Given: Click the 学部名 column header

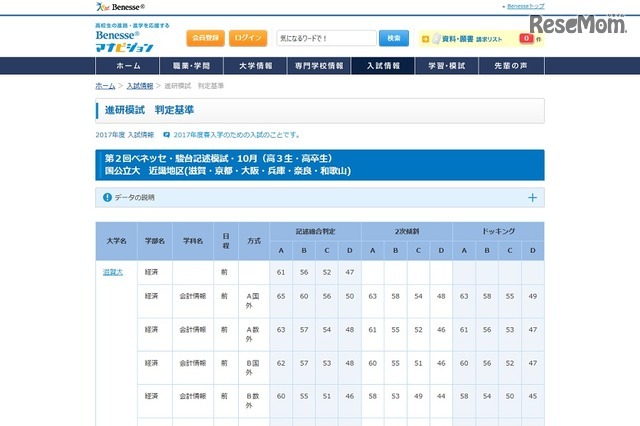Looking at the screenshot, I should [155, 241].
